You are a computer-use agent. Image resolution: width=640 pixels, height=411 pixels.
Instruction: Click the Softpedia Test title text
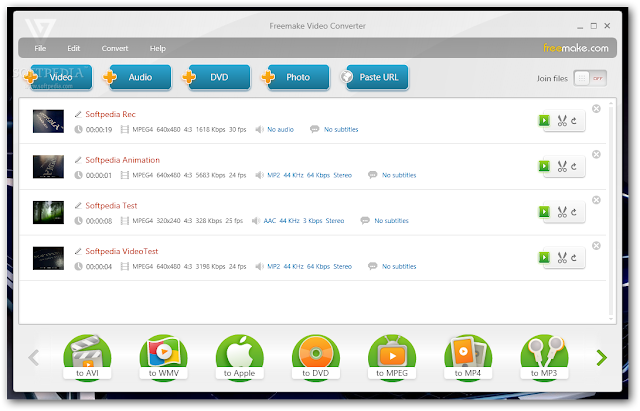point(111,205)
